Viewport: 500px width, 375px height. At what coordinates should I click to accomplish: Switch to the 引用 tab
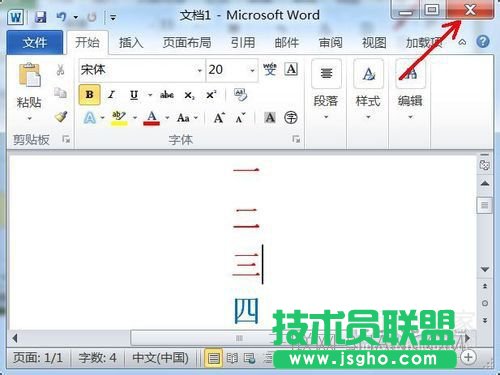coord(243,42)
